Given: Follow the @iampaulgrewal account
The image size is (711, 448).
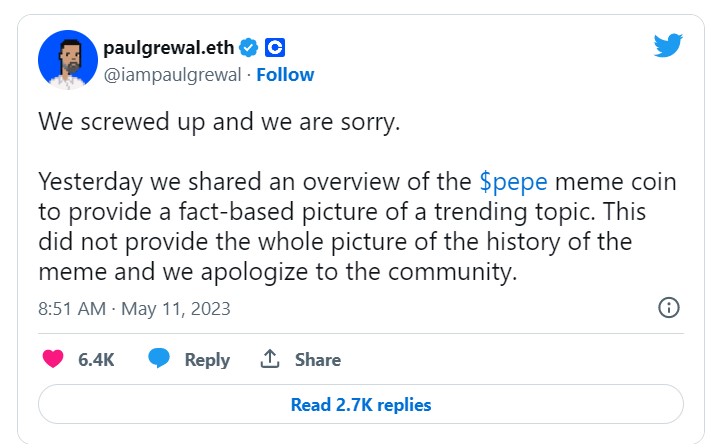Looking at the screenshot, I should [285, 74].
